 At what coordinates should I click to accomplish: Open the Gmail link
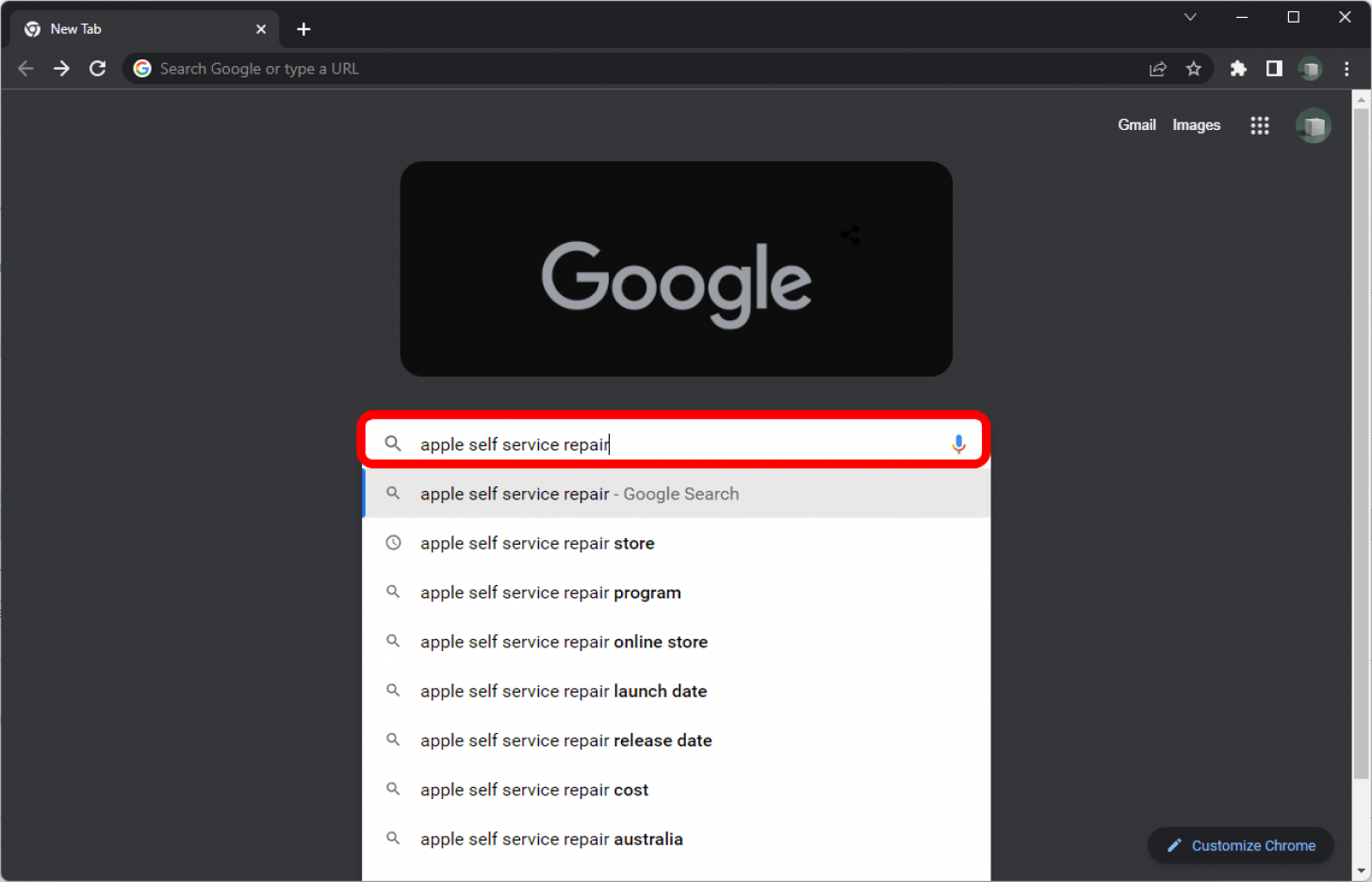tap(1136, 125)
